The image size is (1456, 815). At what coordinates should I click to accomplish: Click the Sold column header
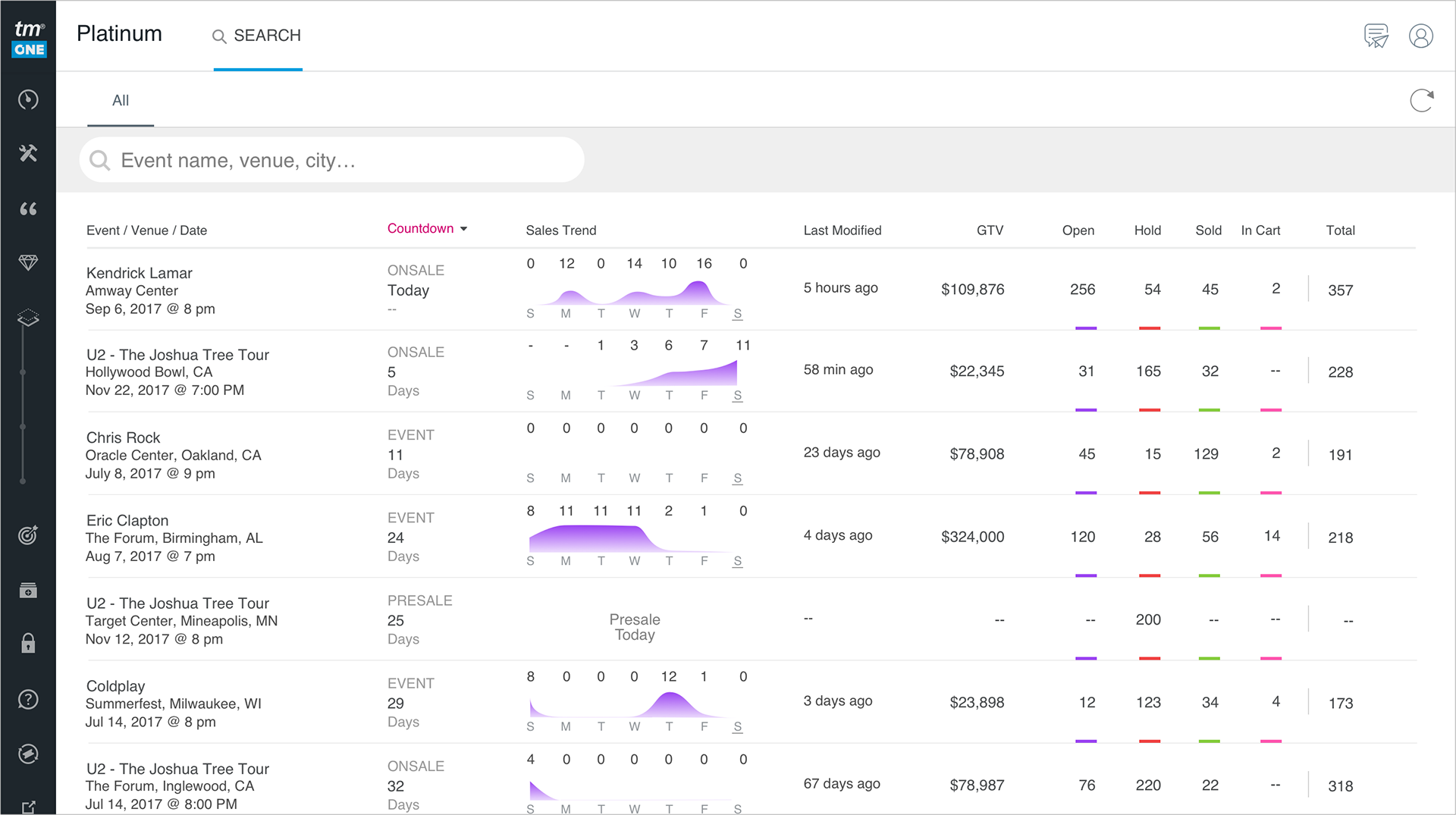click(x=1208, y=230)
